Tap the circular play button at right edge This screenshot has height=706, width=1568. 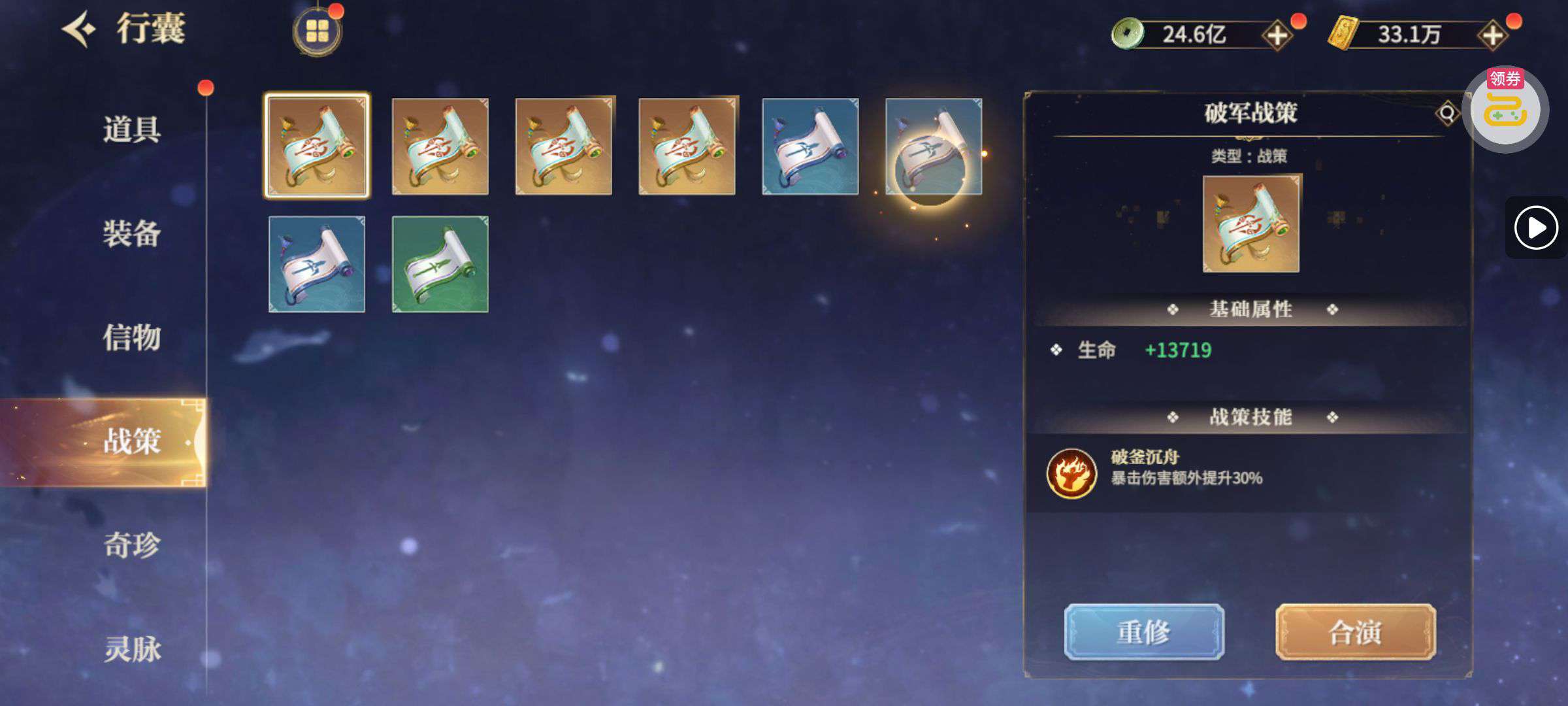point(1536,227)
